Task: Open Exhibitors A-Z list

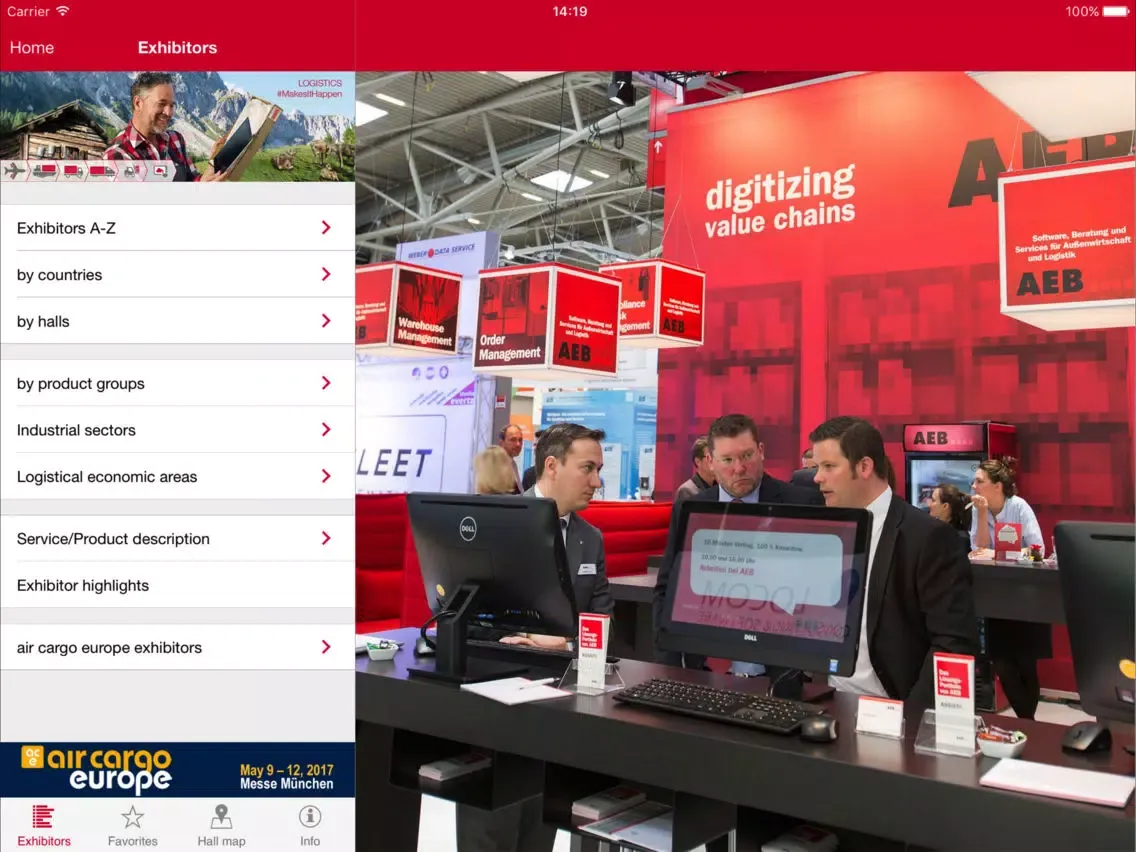Action: (x=178, y=228)
